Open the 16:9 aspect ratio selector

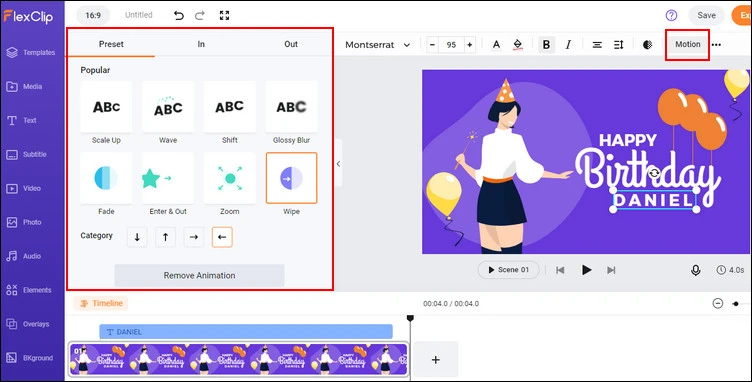(93, 15)
